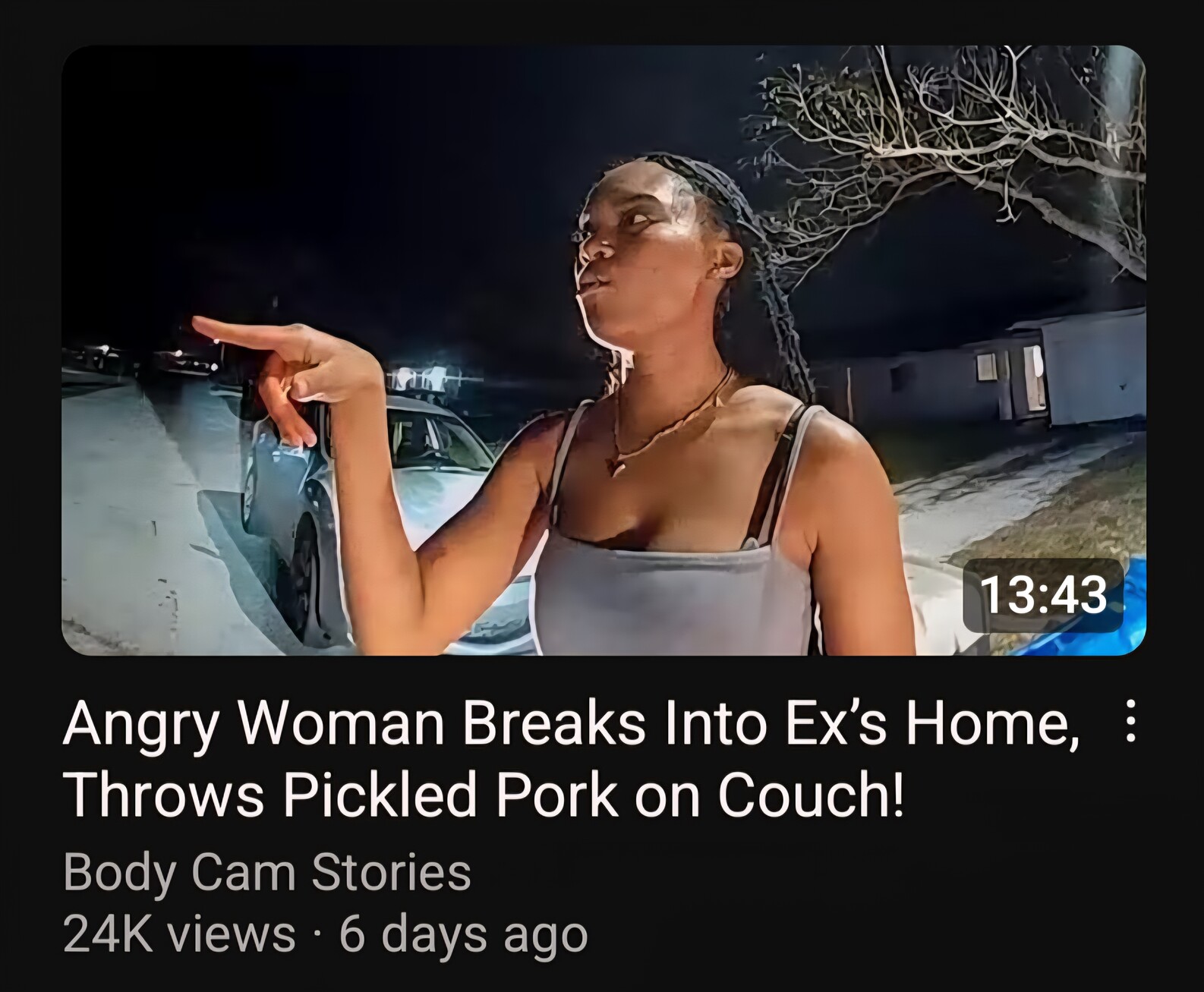The height and width of the screenshot is (992, 1204).
Task: Open the three-dot video options menu
Action: point(1130,721)
